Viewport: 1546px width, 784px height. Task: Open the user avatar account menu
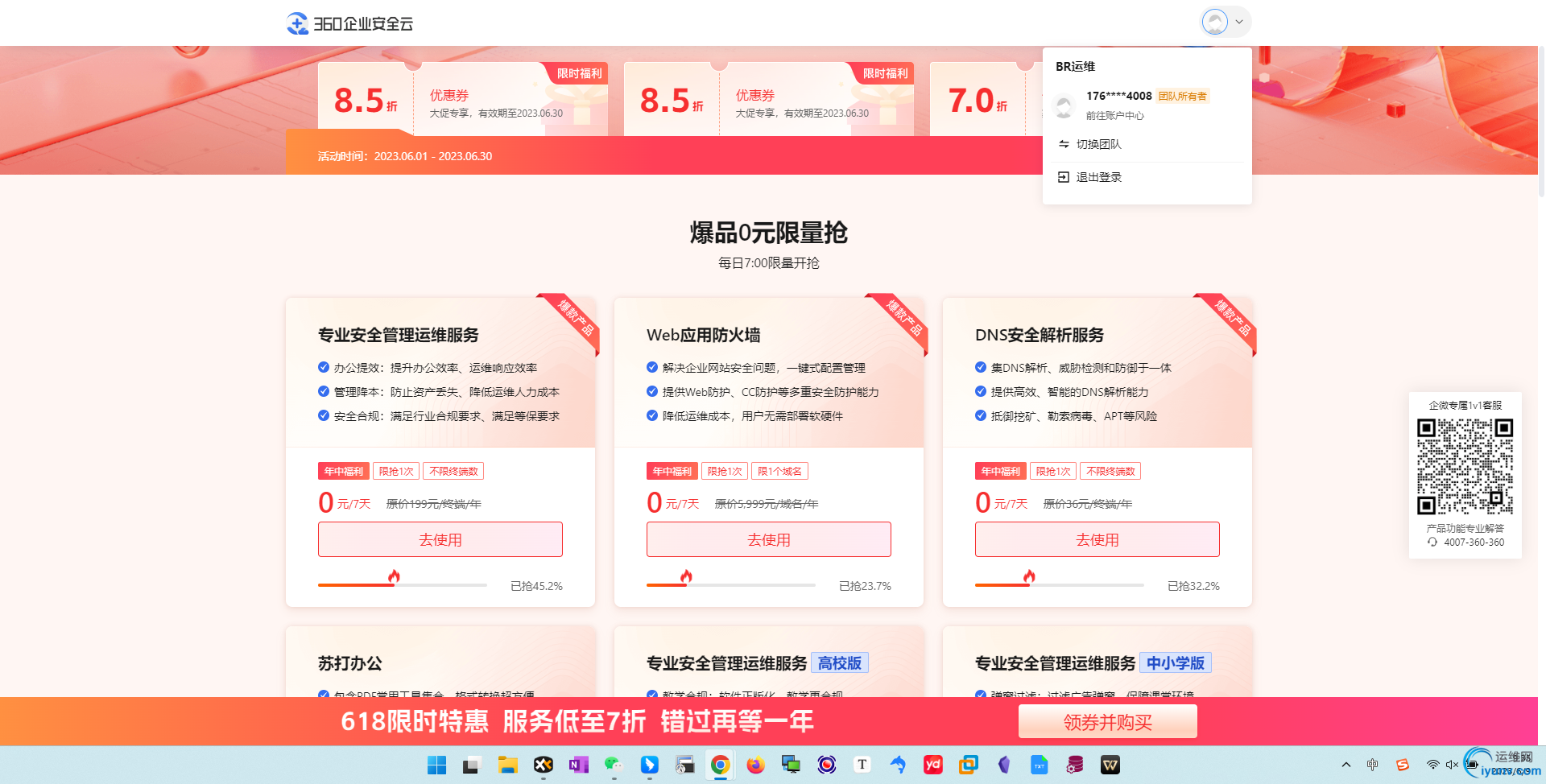1215,22
